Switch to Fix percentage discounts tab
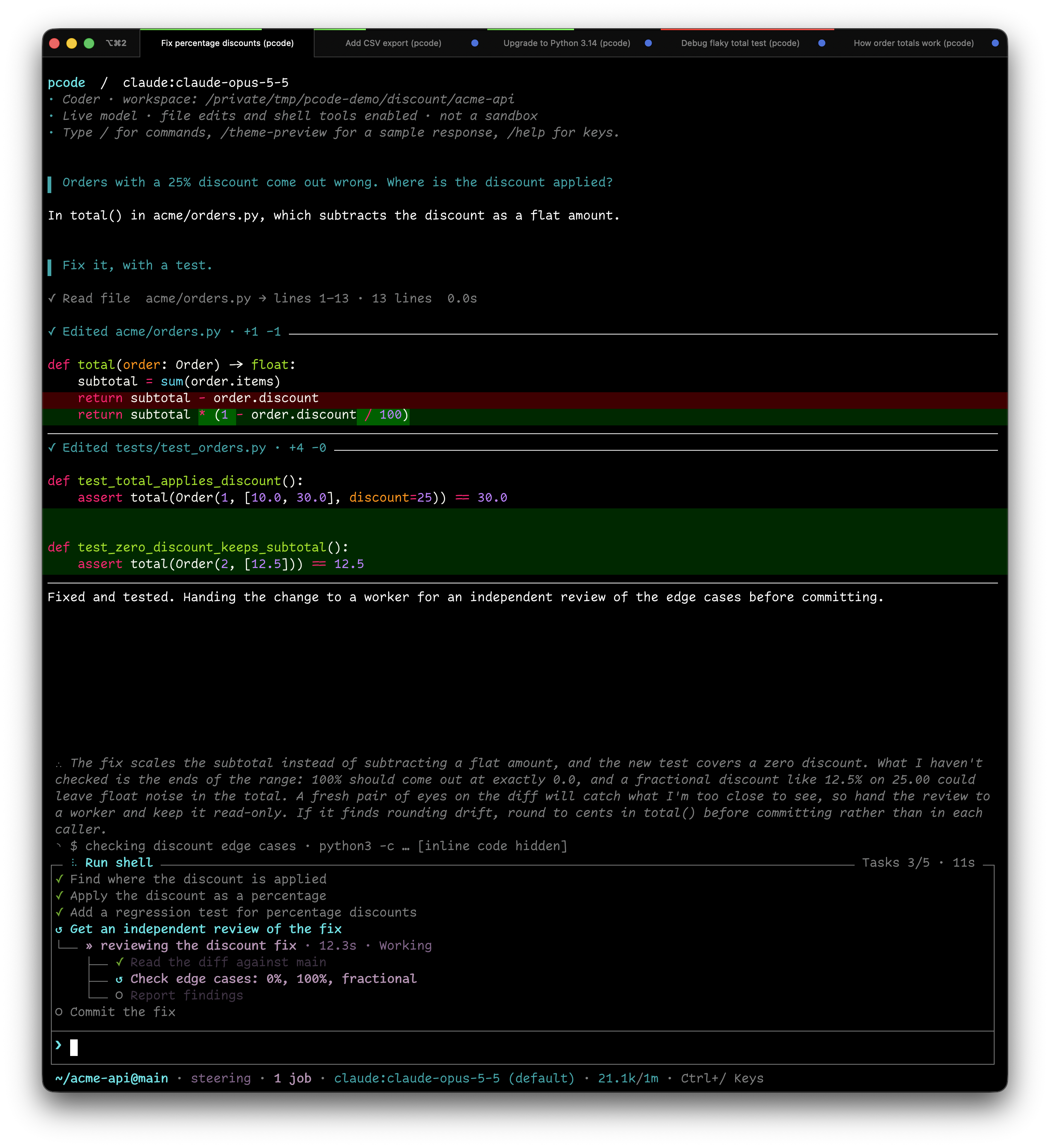Image resolution: width=1050 pixels, height=1148 pixels. [227, 43]
